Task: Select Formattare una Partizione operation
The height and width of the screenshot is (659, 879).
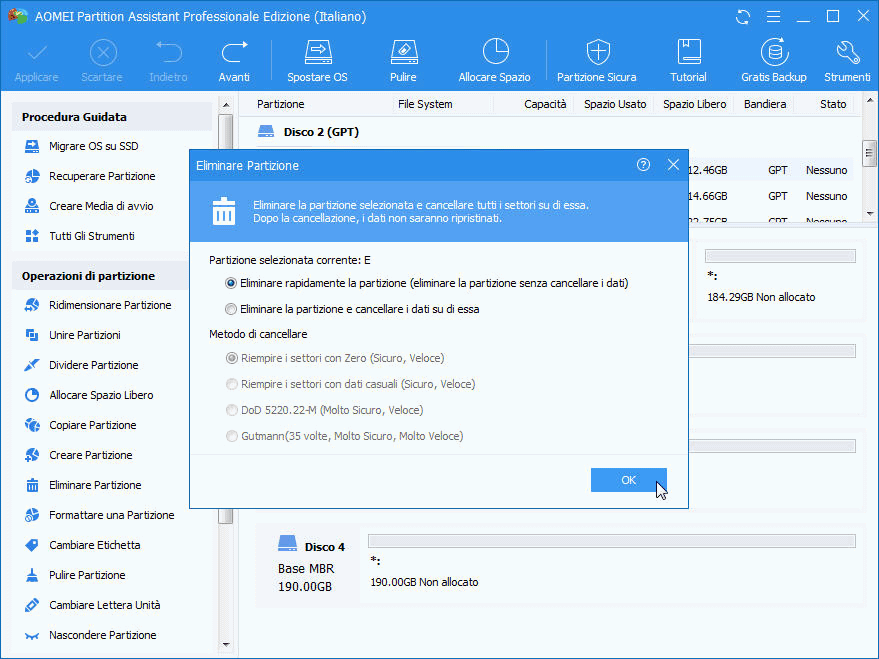Action: [x=100, y=515]
